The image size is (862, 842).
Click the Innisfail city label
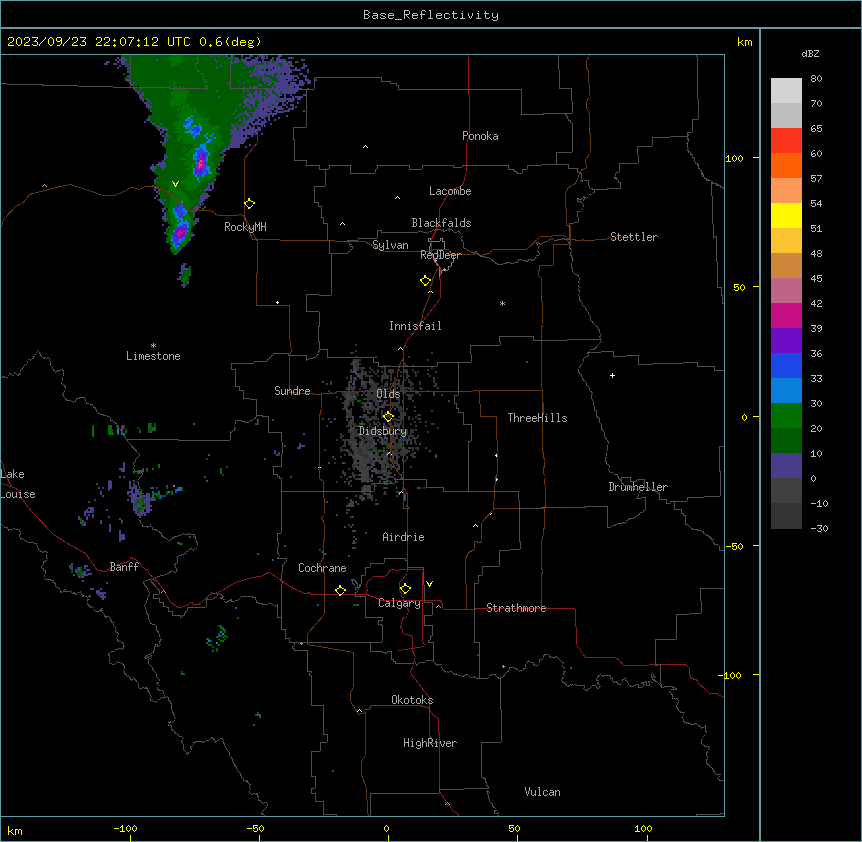click(415, 326)
